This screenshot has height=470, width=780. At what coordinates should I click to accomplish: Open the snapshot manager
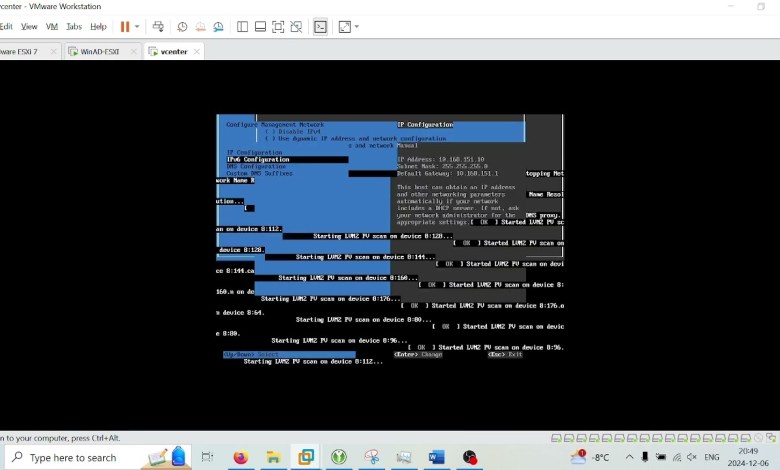click(218, 27)
